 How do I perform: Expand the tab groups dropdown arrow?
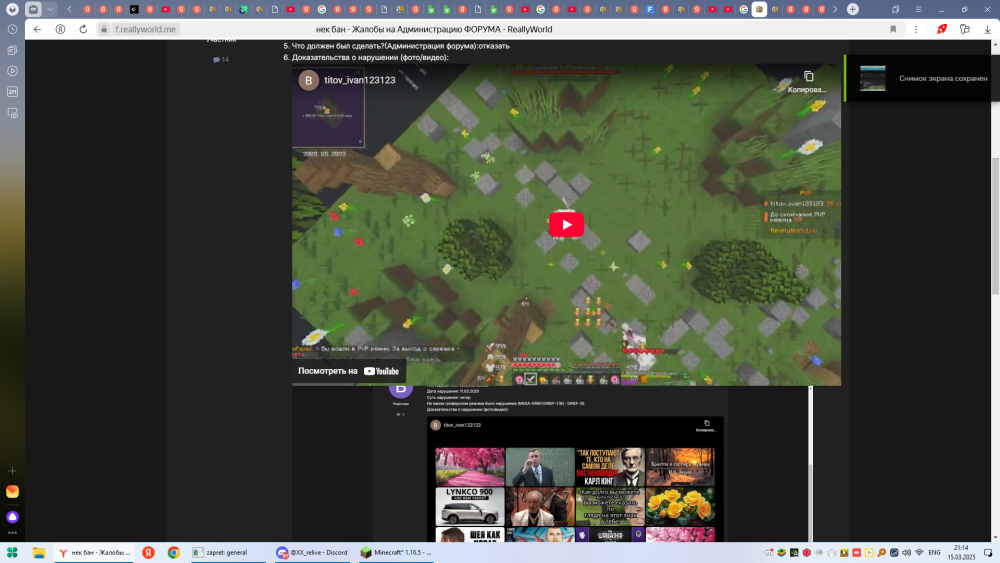pos(50,10)
